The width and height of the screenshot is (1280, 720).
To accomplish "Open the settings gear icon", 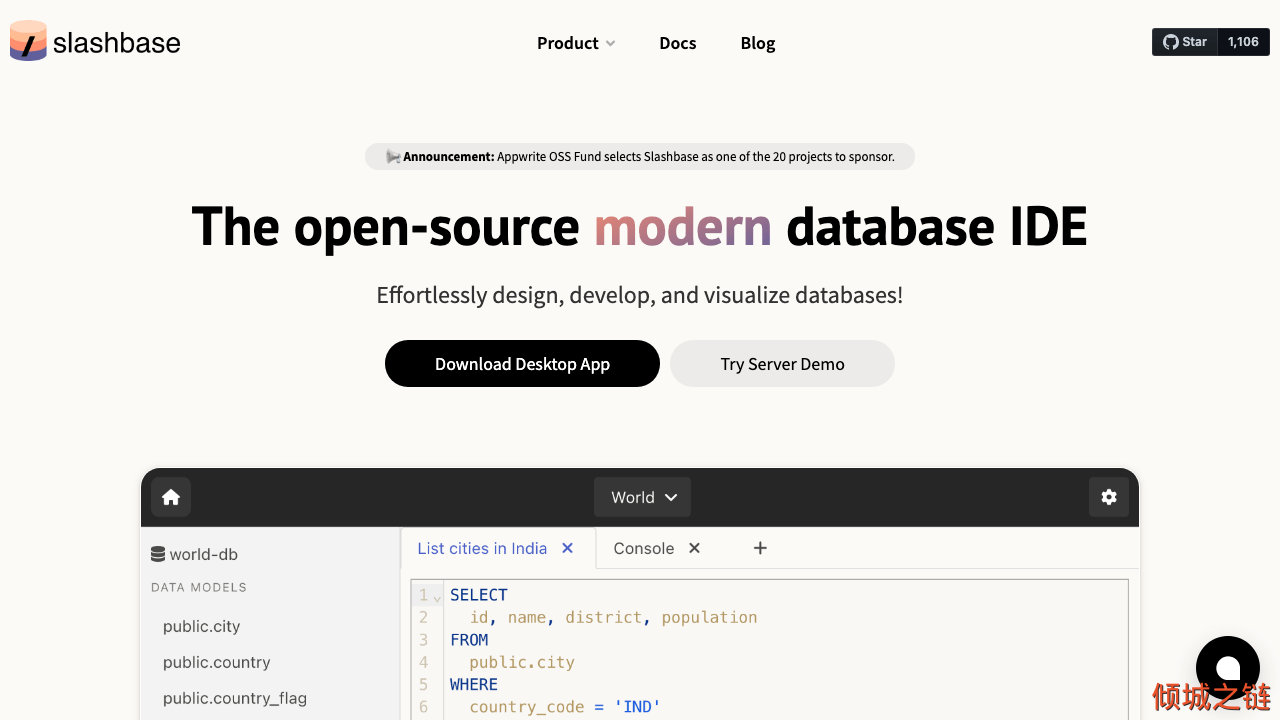I will (x=1108, y=497).
